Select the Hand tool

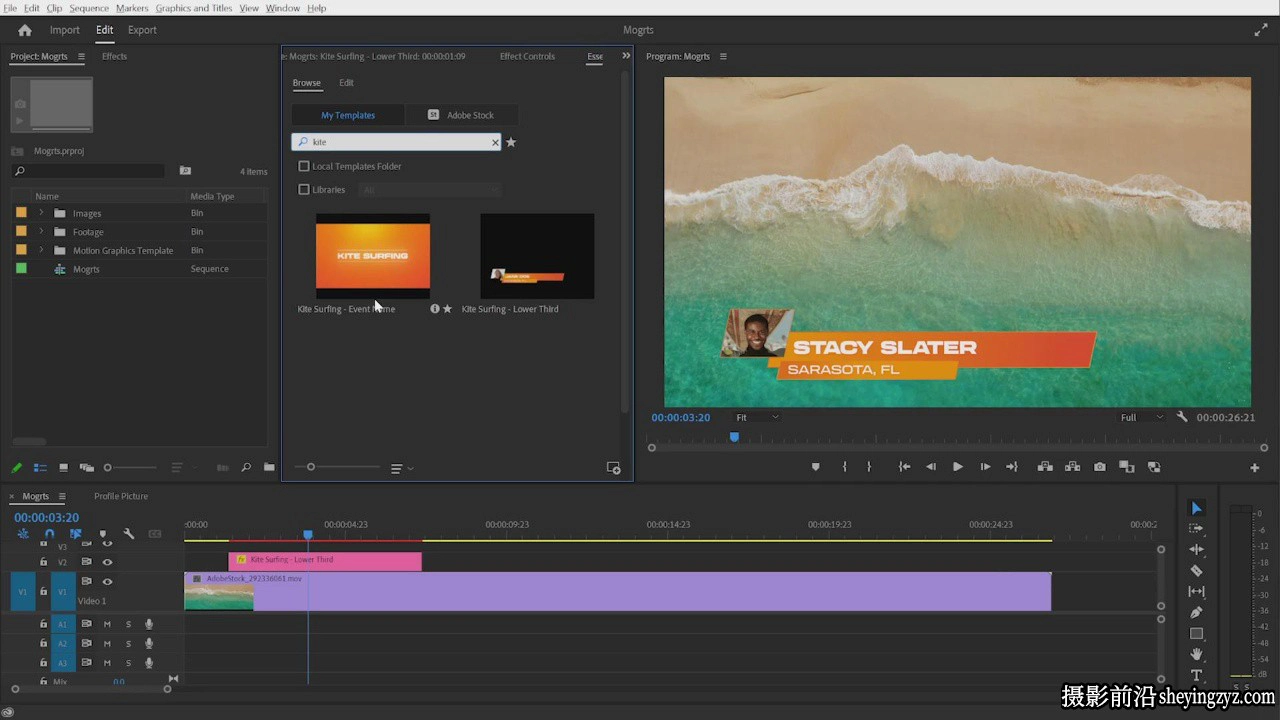[1196, 654]
